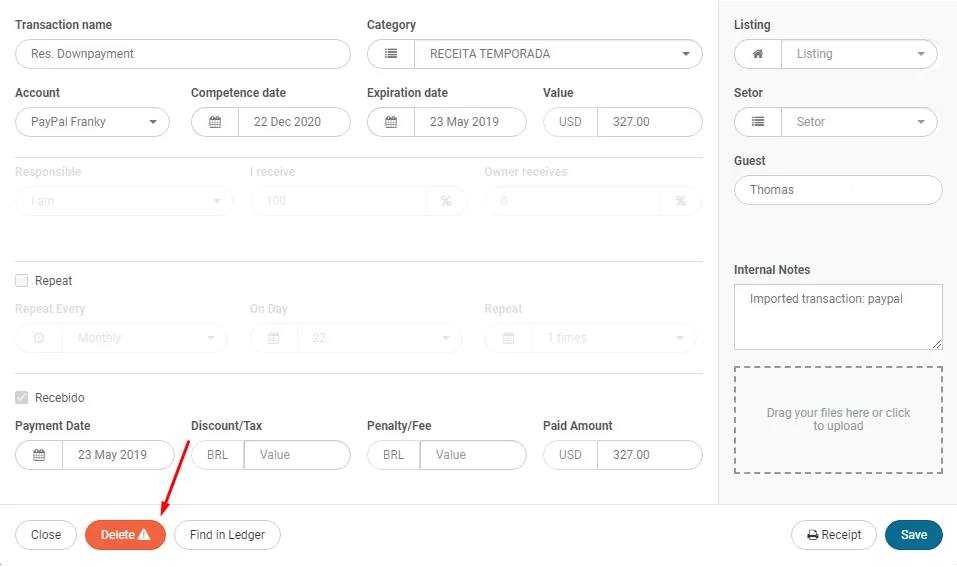
Task: Click the file upload drop zone
Action: [x=838, y=420]
